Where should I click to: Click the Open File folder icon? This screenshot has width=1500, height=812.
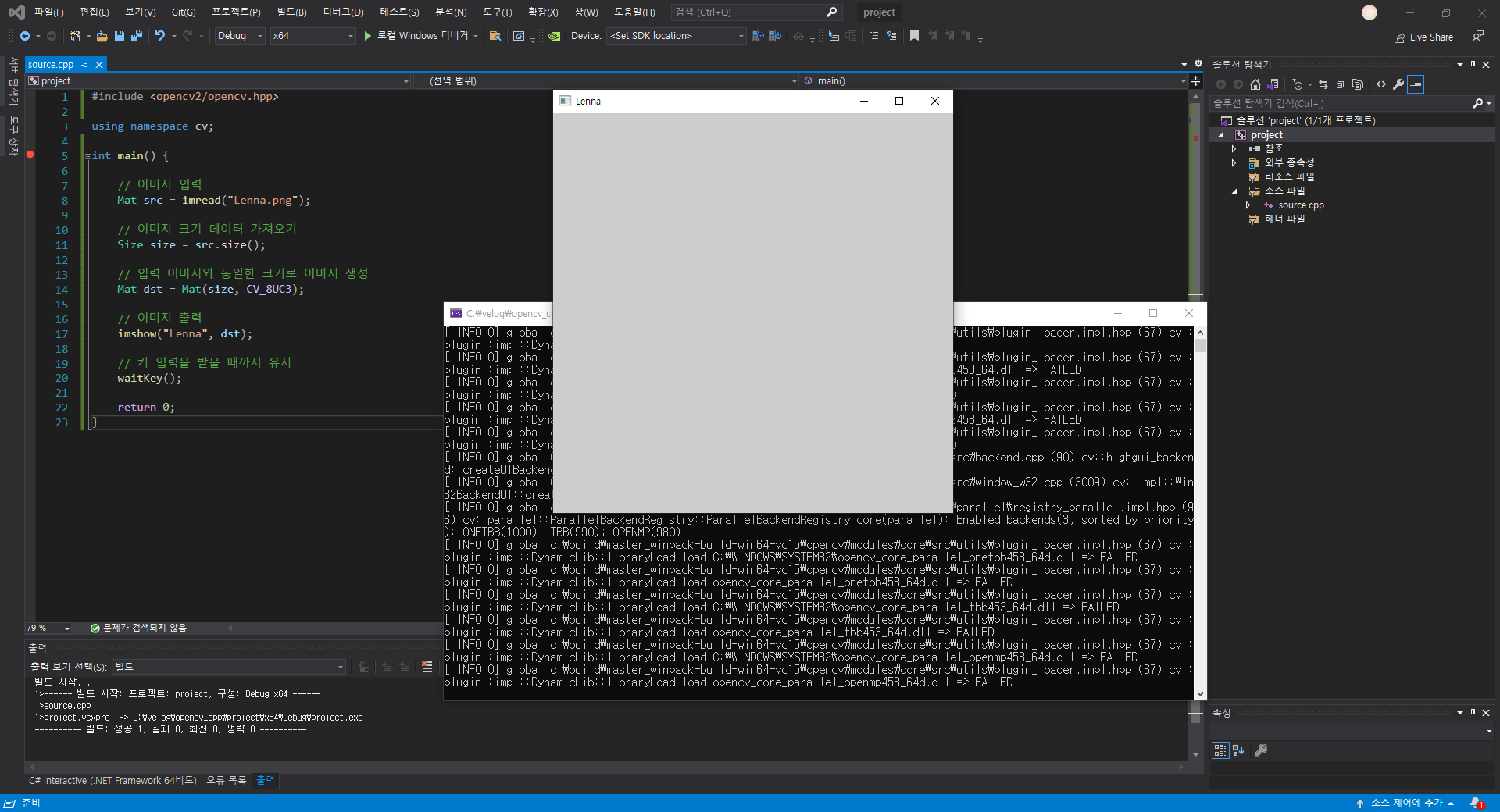(x=102, y=36)
